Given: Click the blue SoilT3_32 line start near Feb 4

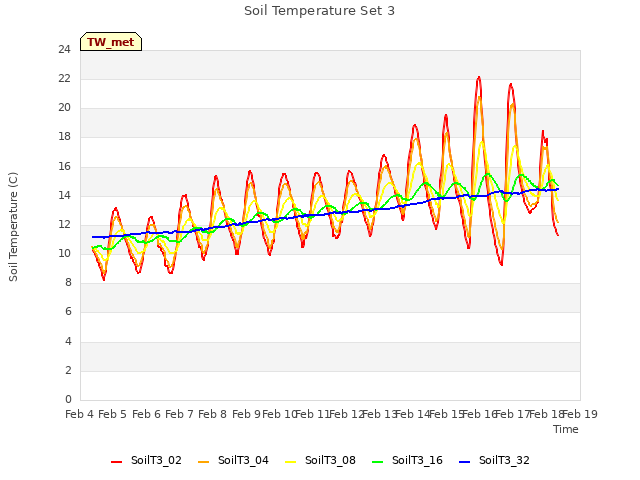Looking at the screenshot, I should [x=93, y=237].
